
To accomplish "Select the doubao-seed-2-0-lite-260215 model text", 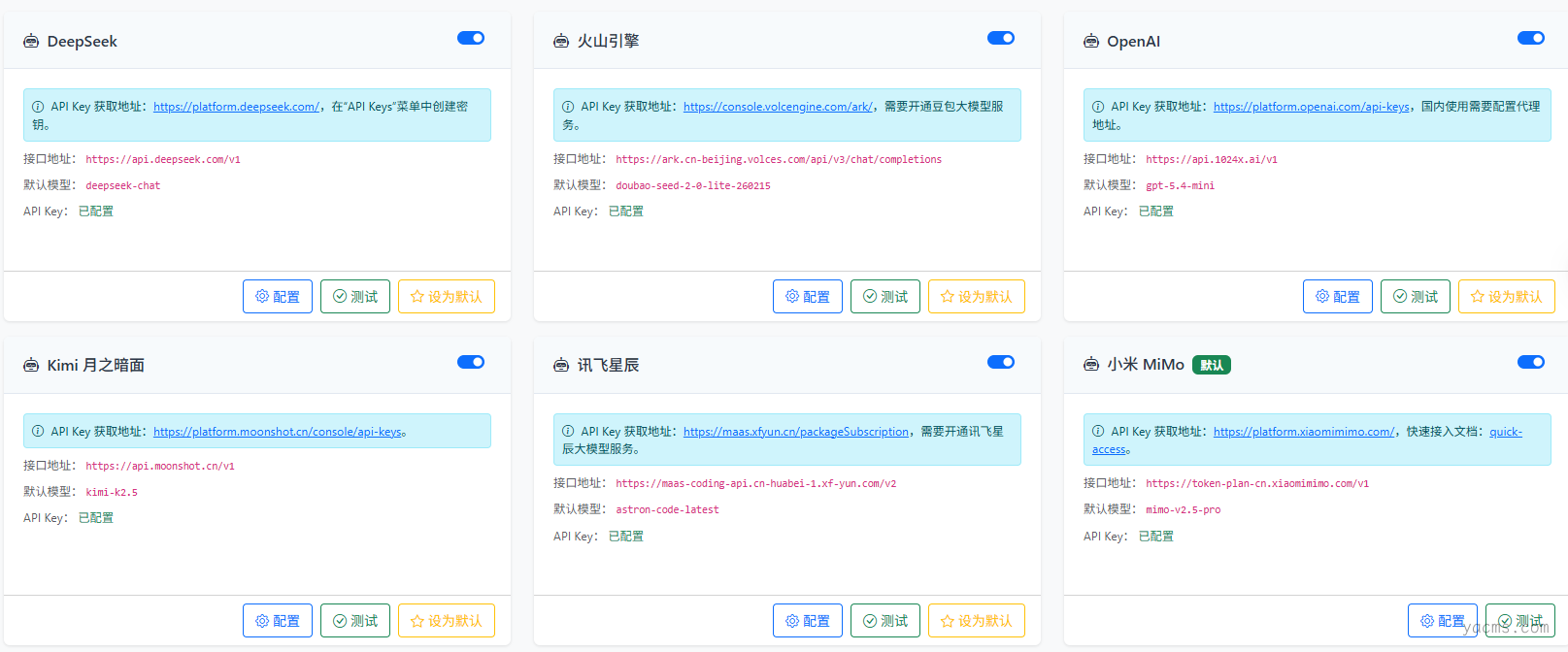I will pos(693,185).
